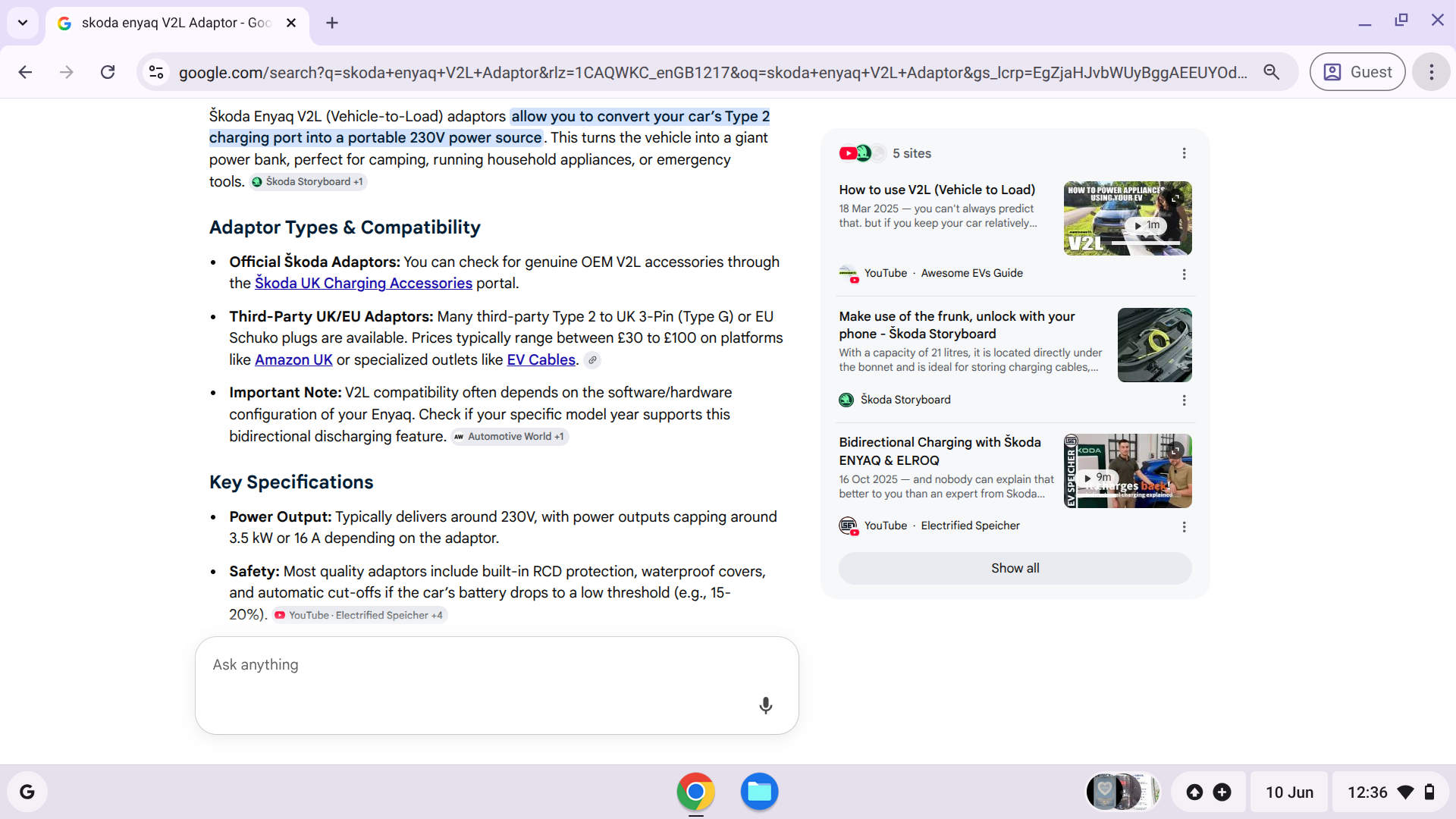Click the 5 sites source icons

(x=862, y=153)
